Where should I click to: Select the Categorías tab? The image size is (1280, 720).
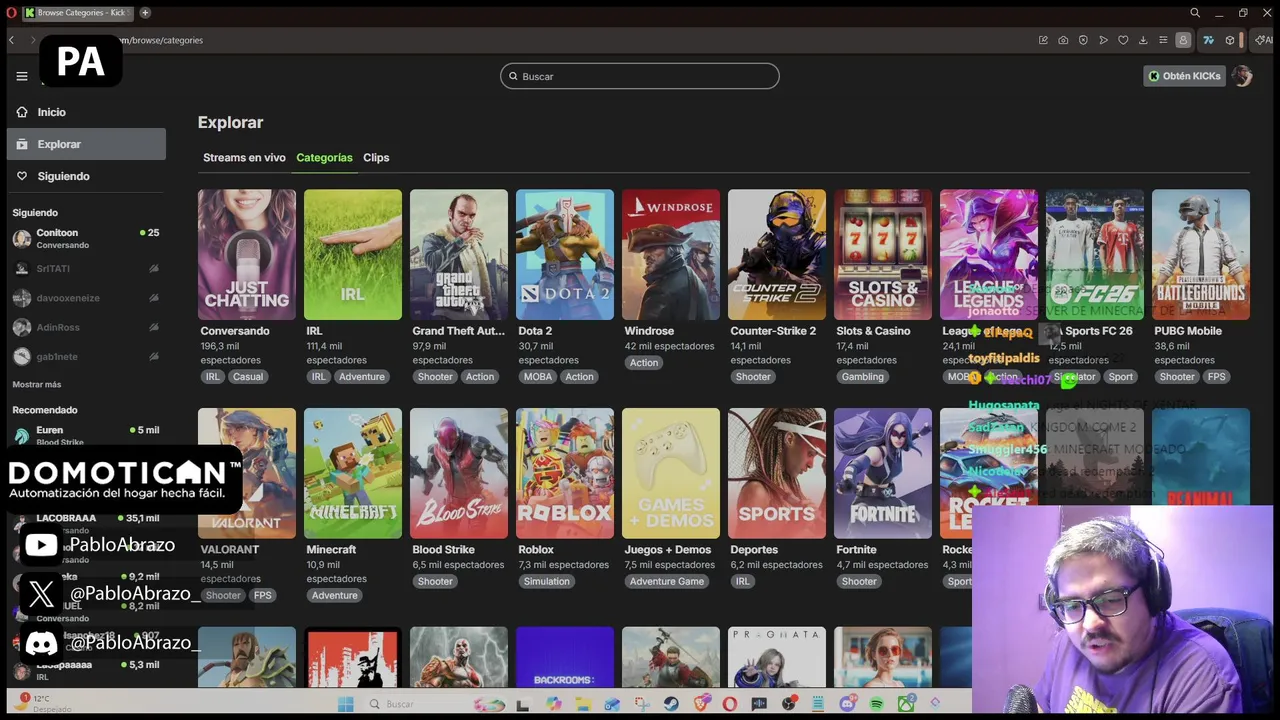pyautogui.click(x=324, y=157)
